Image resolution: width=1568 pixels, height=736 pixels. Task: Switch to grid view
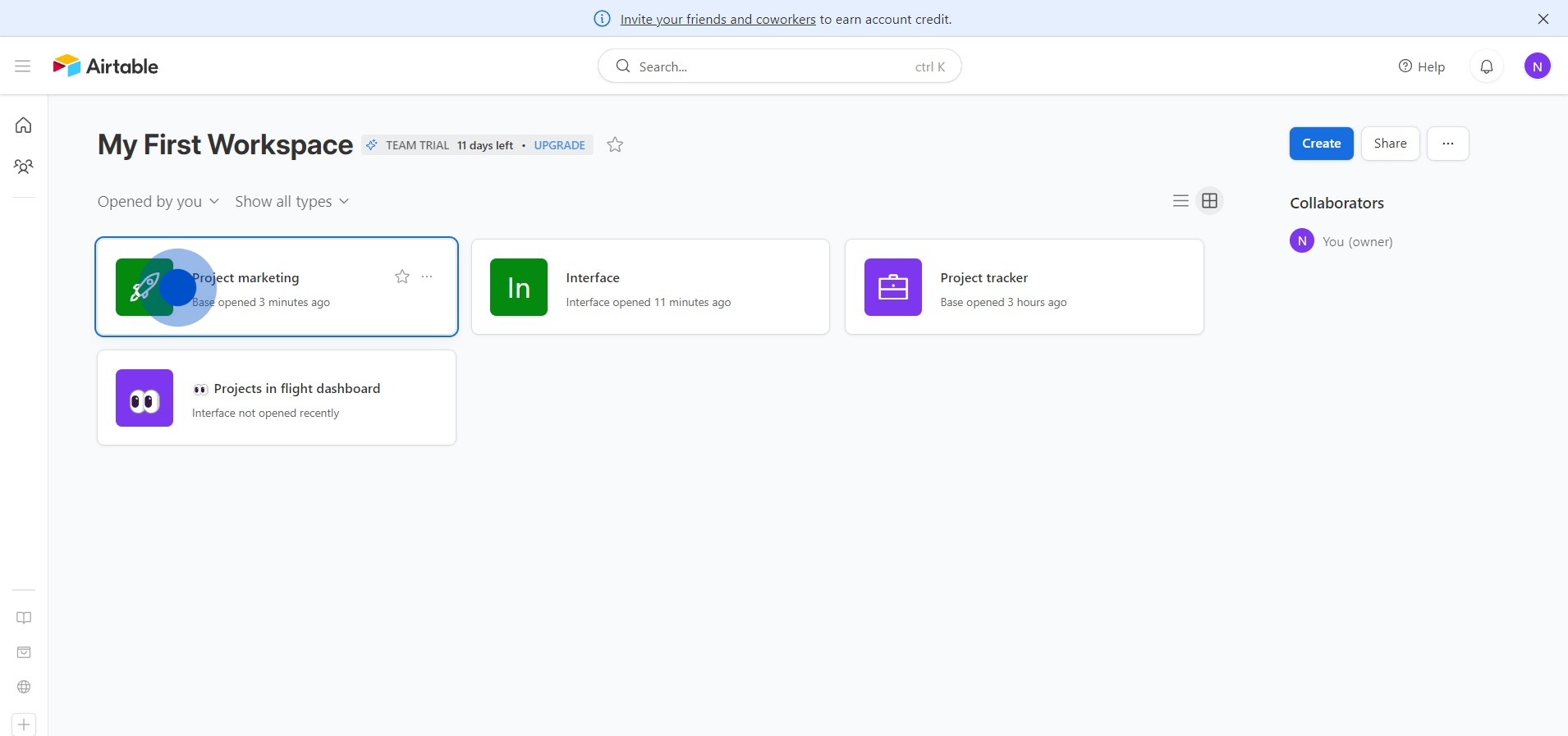[x=1209, y=201]
